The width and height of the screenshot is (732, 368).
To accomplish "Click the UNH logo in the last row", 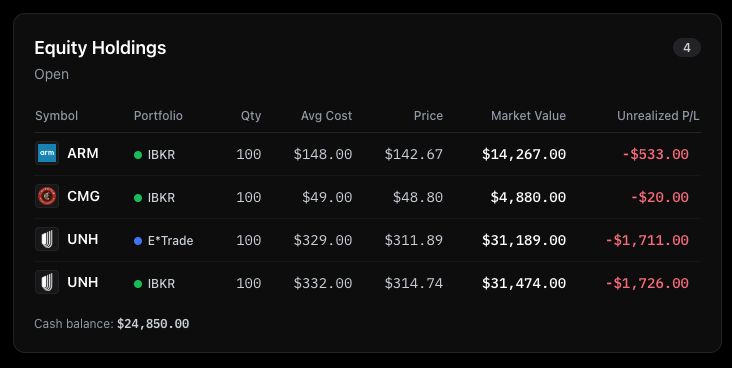I will pos(47,282).
